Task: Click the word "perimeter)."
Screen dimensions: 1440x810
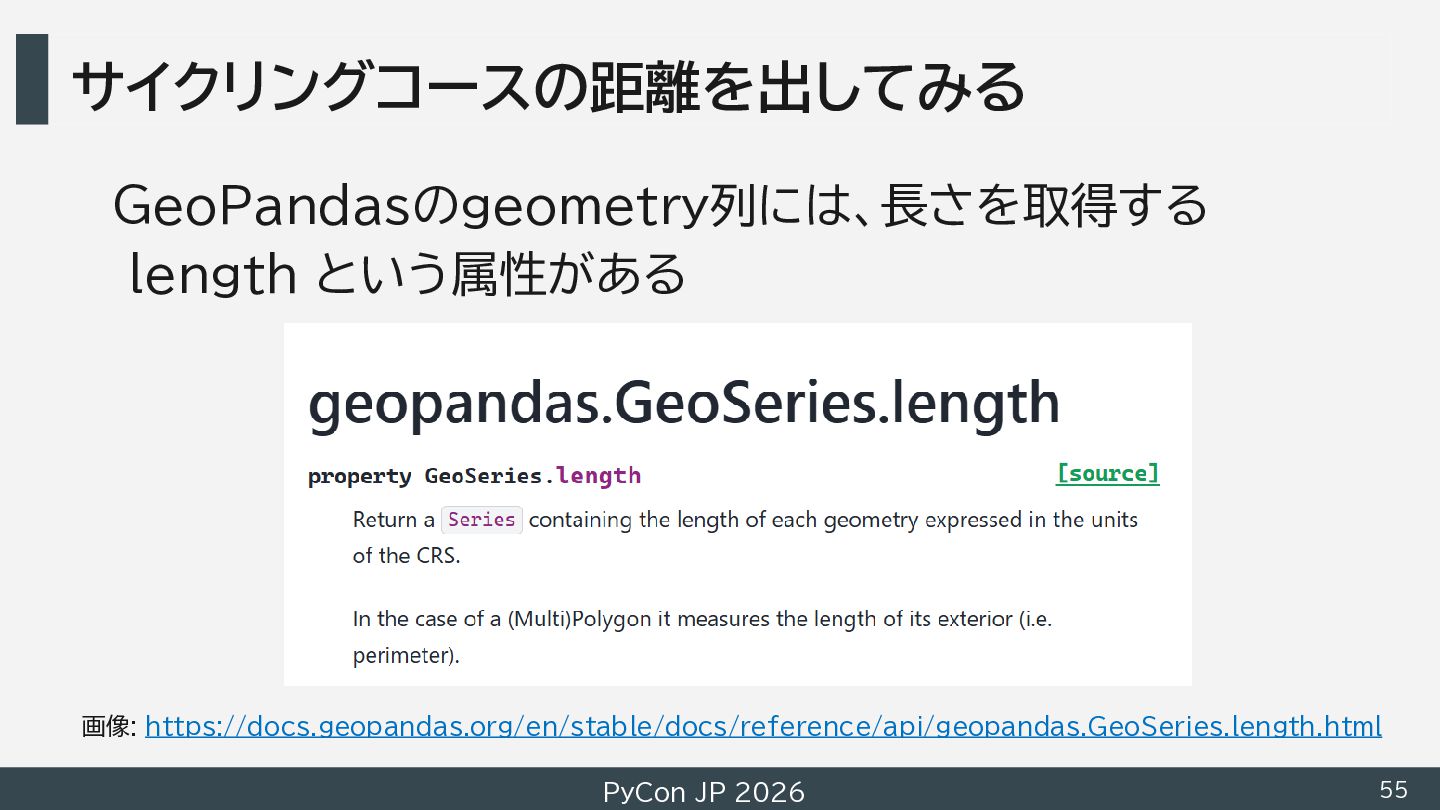Action: [406, 657]
